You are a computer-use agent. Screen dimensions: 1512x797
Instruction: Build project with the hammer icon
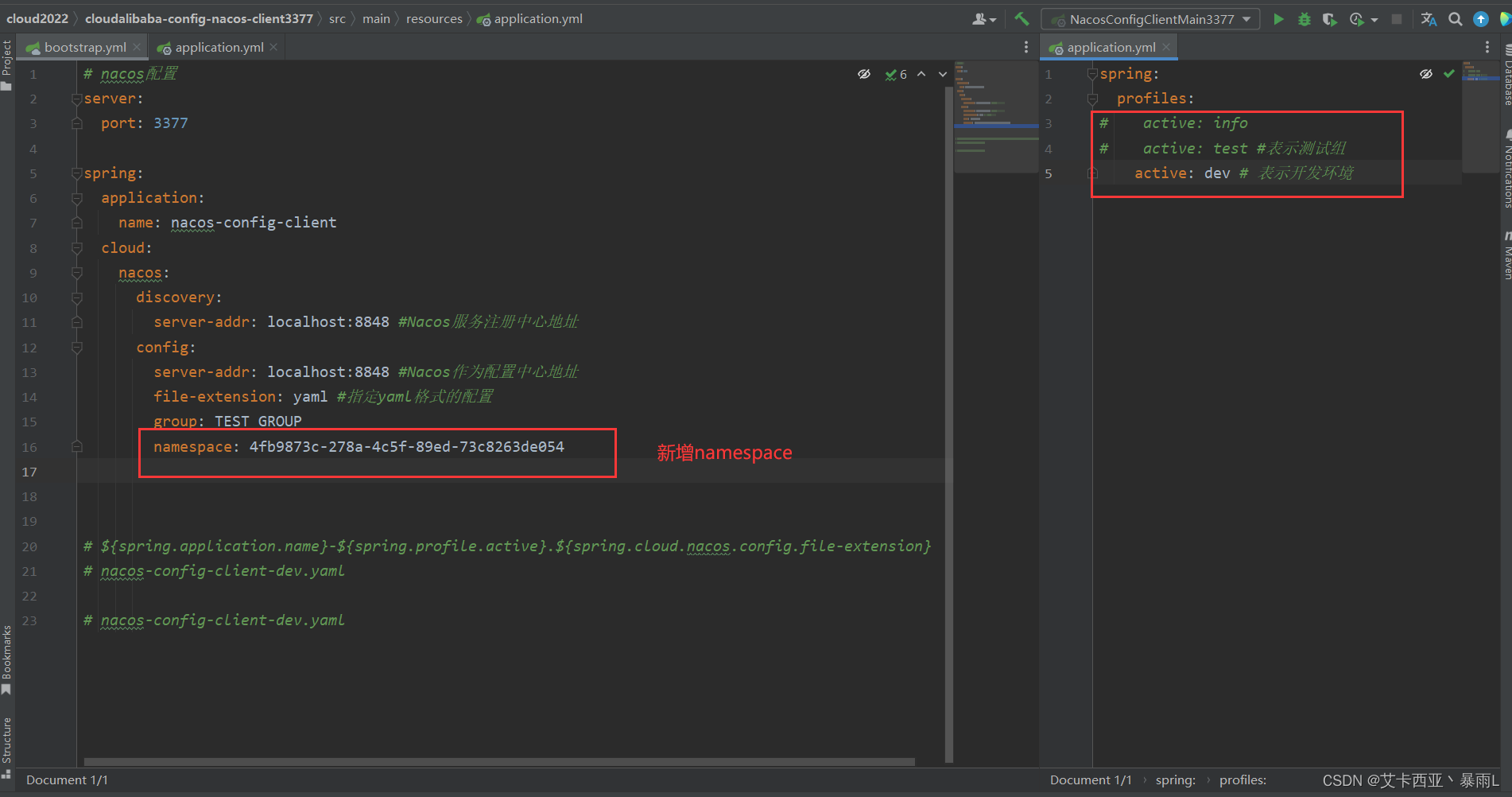coord(1022,18)
